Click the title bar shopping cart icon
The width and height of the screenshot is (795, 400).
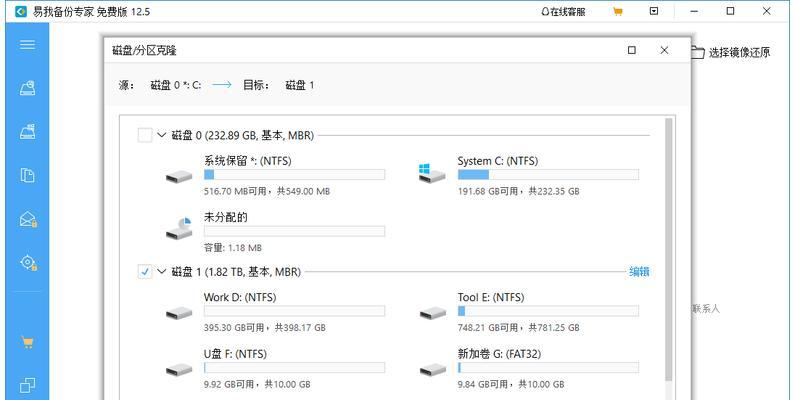[x=618, y=11]
